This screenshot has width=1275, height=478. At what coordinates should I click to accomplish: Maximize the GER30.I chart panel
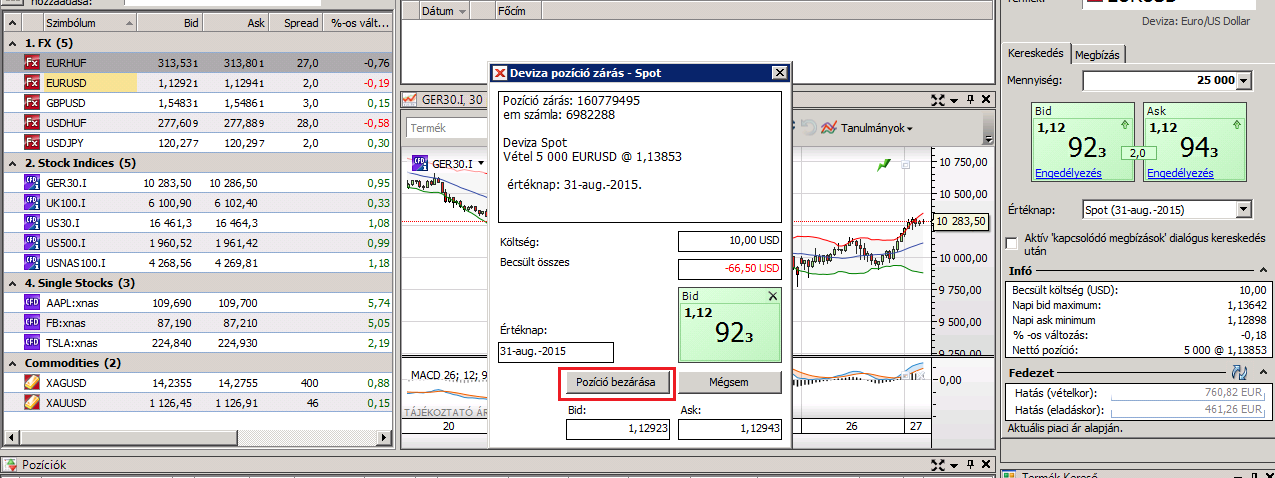click(937, 99)
